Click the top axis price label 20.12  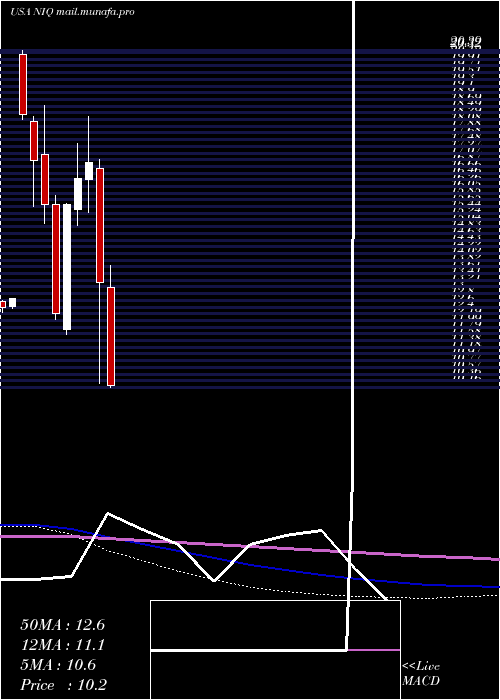pyautogui.click(x=466, y=43)
